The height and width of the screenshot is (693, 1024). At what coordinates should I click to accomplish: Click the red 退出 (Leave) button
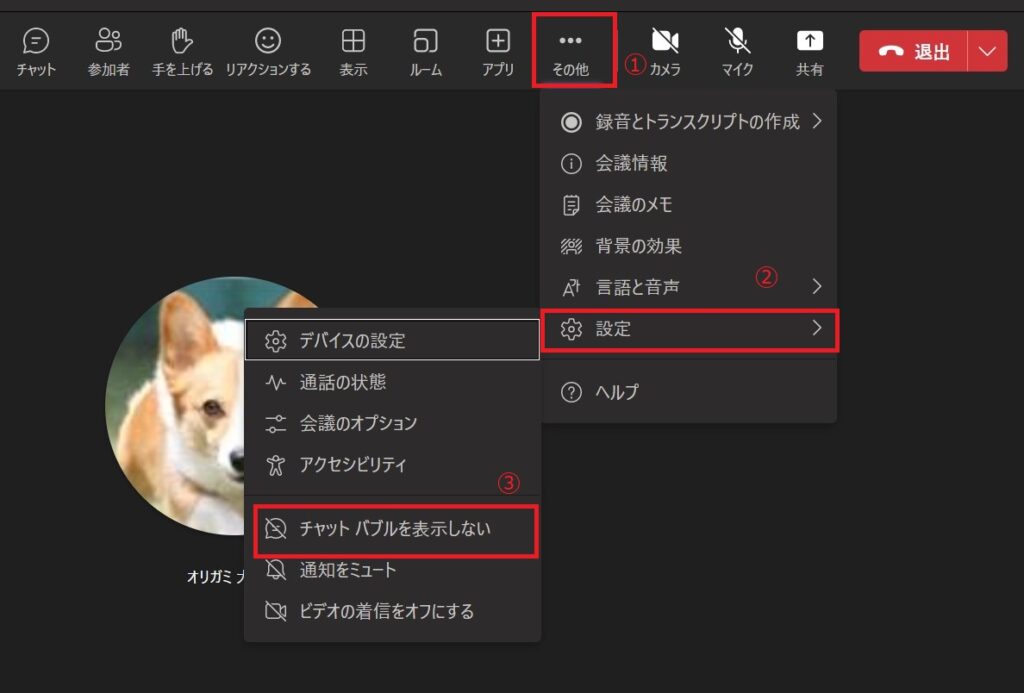pyautogui.click(x=913, y=51)
